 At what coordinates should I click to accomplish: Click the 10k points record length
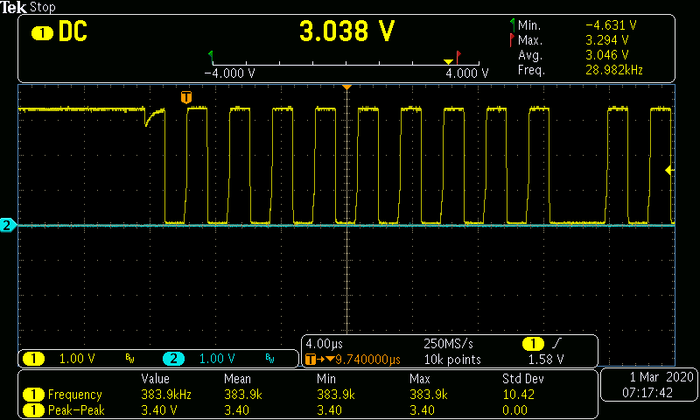pyautogui.click(x=452, y=360)
